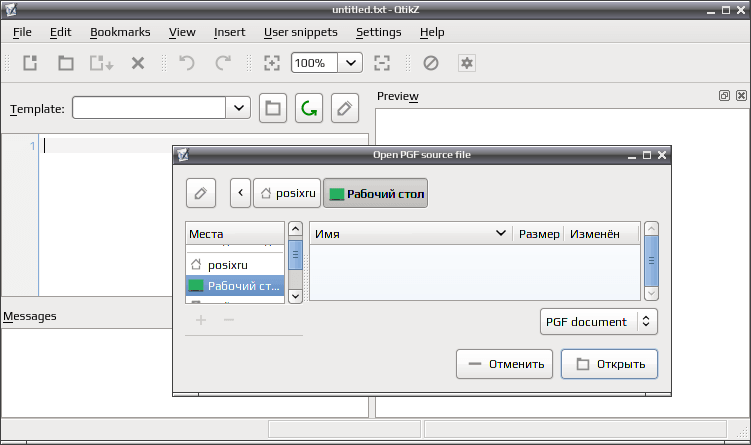This screenshot has width=751, height=445.
Task: Click the Close document X toolbar icon
Action: pos(138,63)
